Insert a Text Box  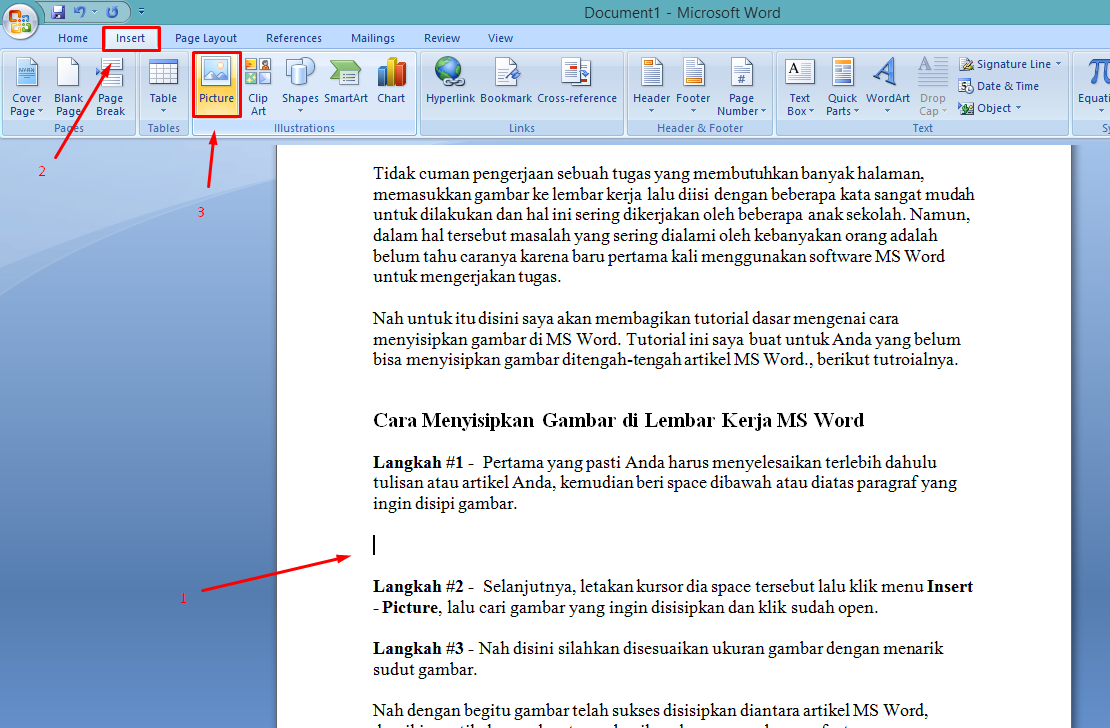[800, 86]
